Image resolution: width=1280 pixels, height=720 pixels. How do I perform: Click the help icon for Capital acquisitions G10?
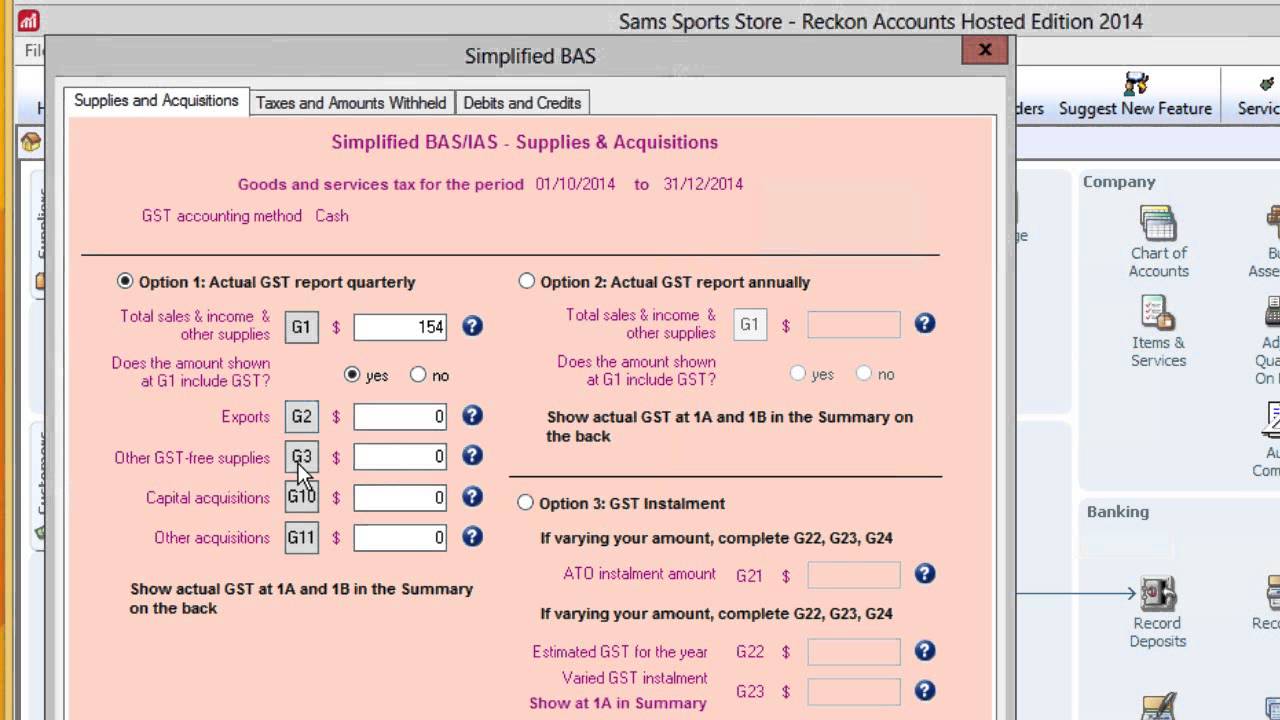(472, 497)
